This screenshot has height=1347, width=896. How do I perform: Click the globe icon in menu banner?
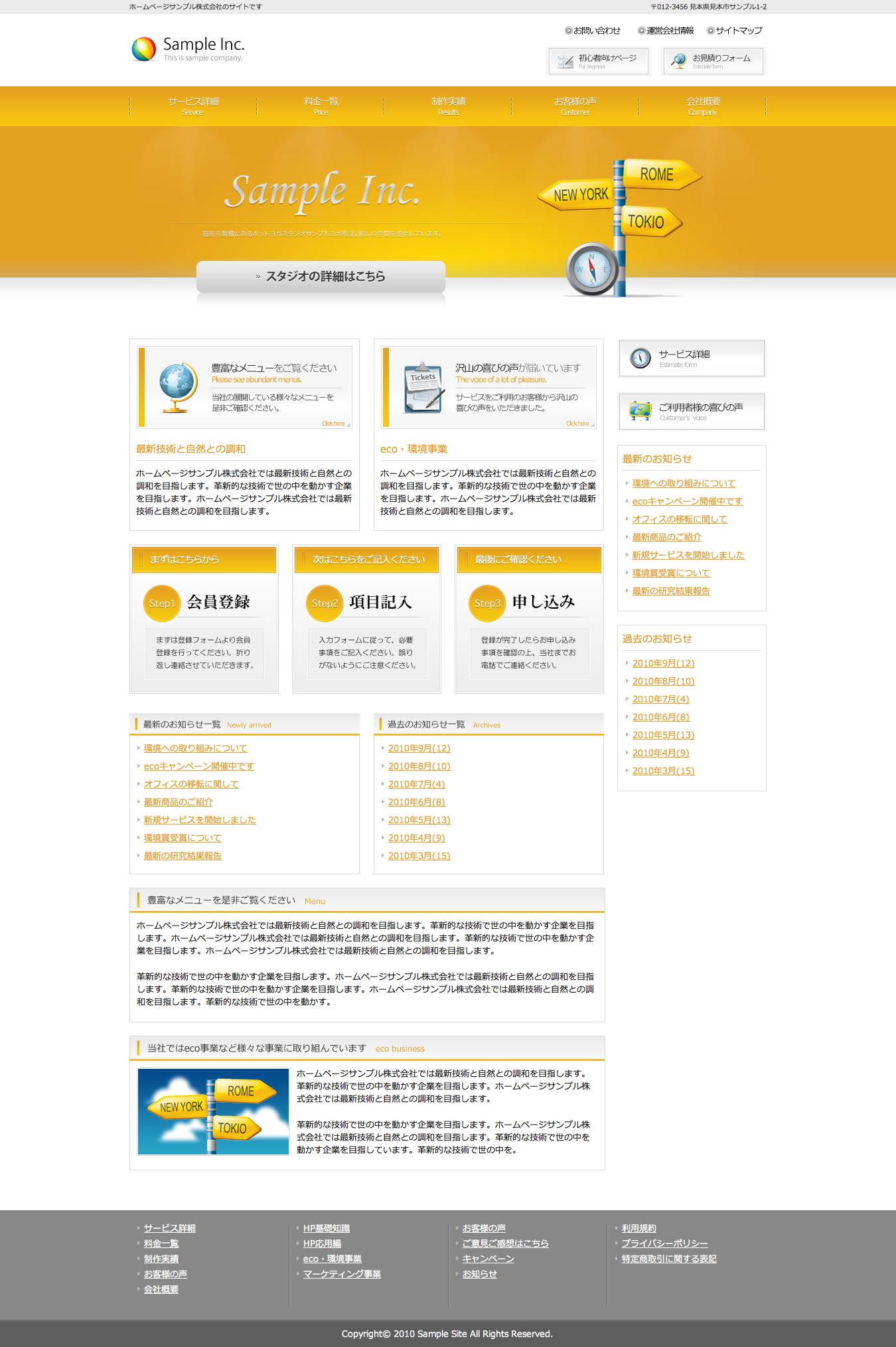click(x=178, y=388)
